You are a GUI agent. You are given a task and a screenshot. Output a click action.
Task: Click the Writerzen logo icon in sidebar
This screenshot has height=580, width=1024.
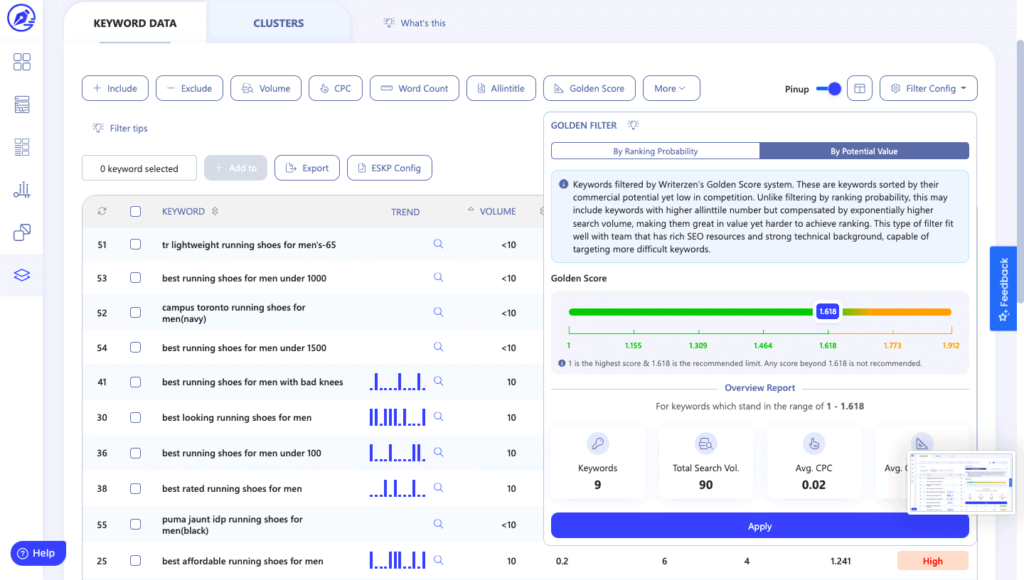coord(21,17)
